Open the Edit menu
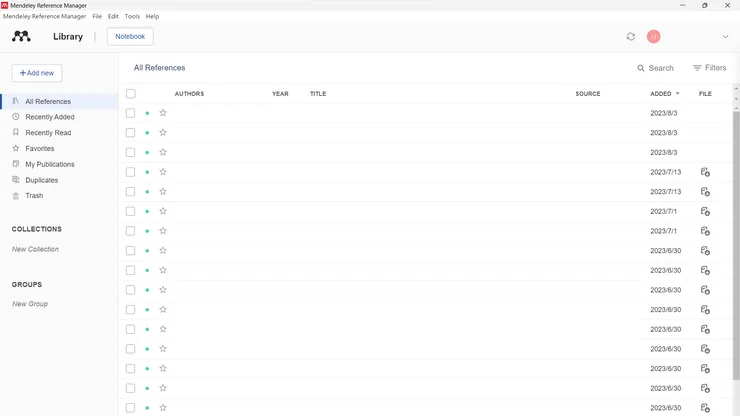 [x=113, y=16]
